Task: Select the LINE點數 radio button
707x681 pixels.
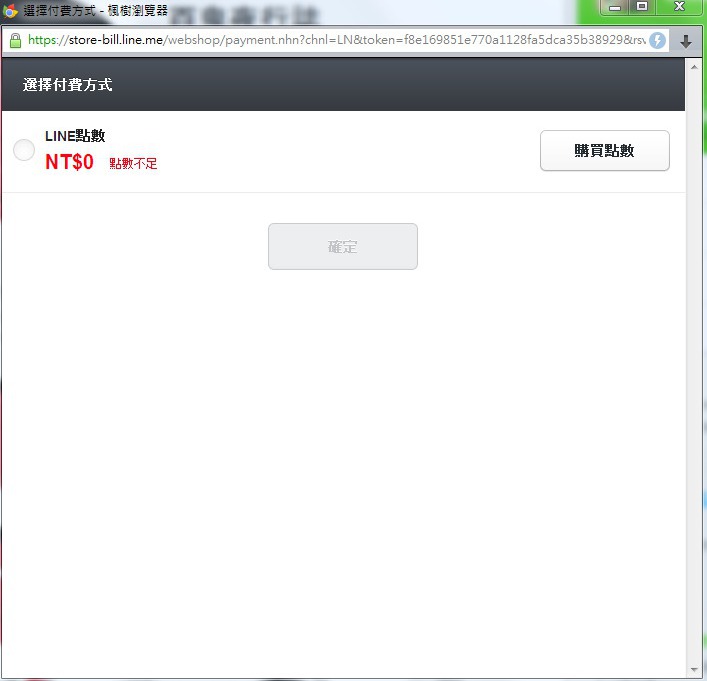Action: [24, 150]
